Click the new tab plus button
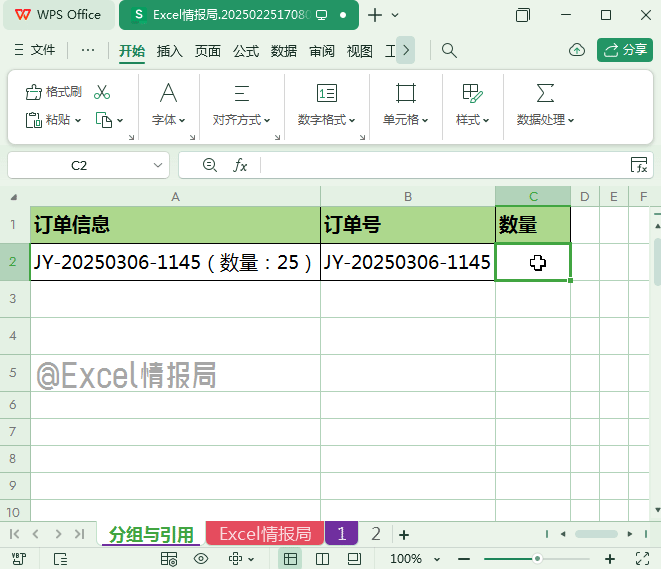661x569 pixels. 375,15
